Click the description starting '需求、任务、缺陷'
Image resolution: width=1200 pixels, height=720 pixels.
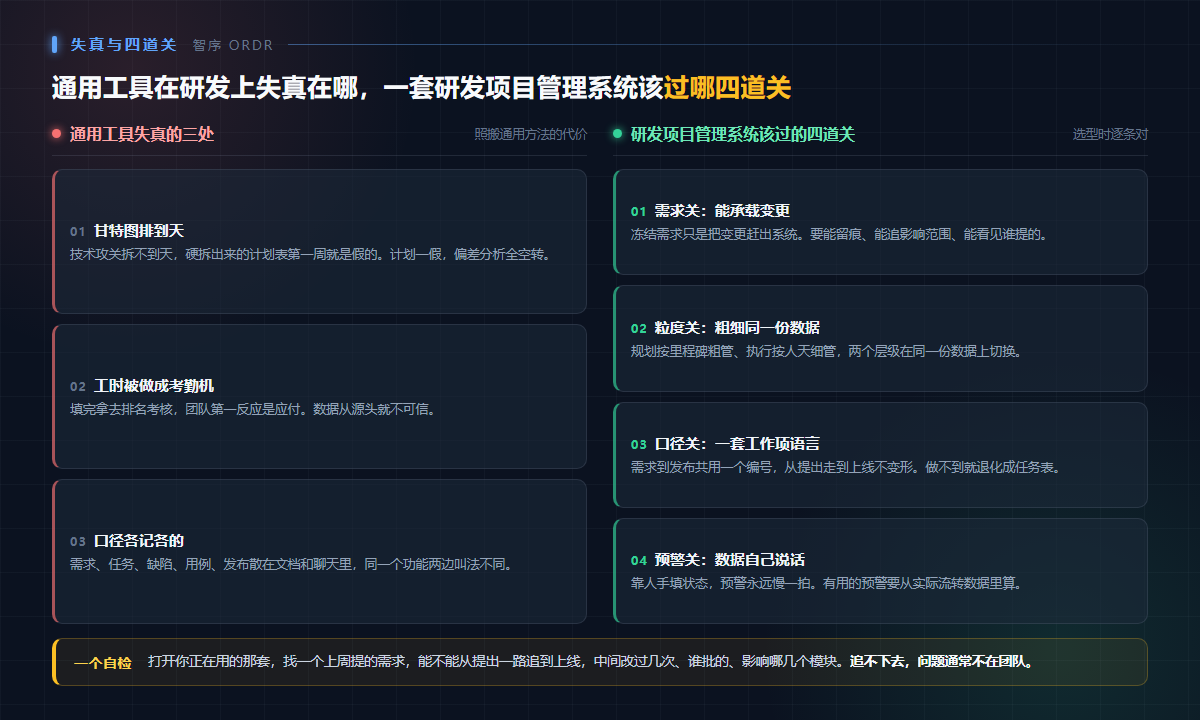click(x=291, y=563)
